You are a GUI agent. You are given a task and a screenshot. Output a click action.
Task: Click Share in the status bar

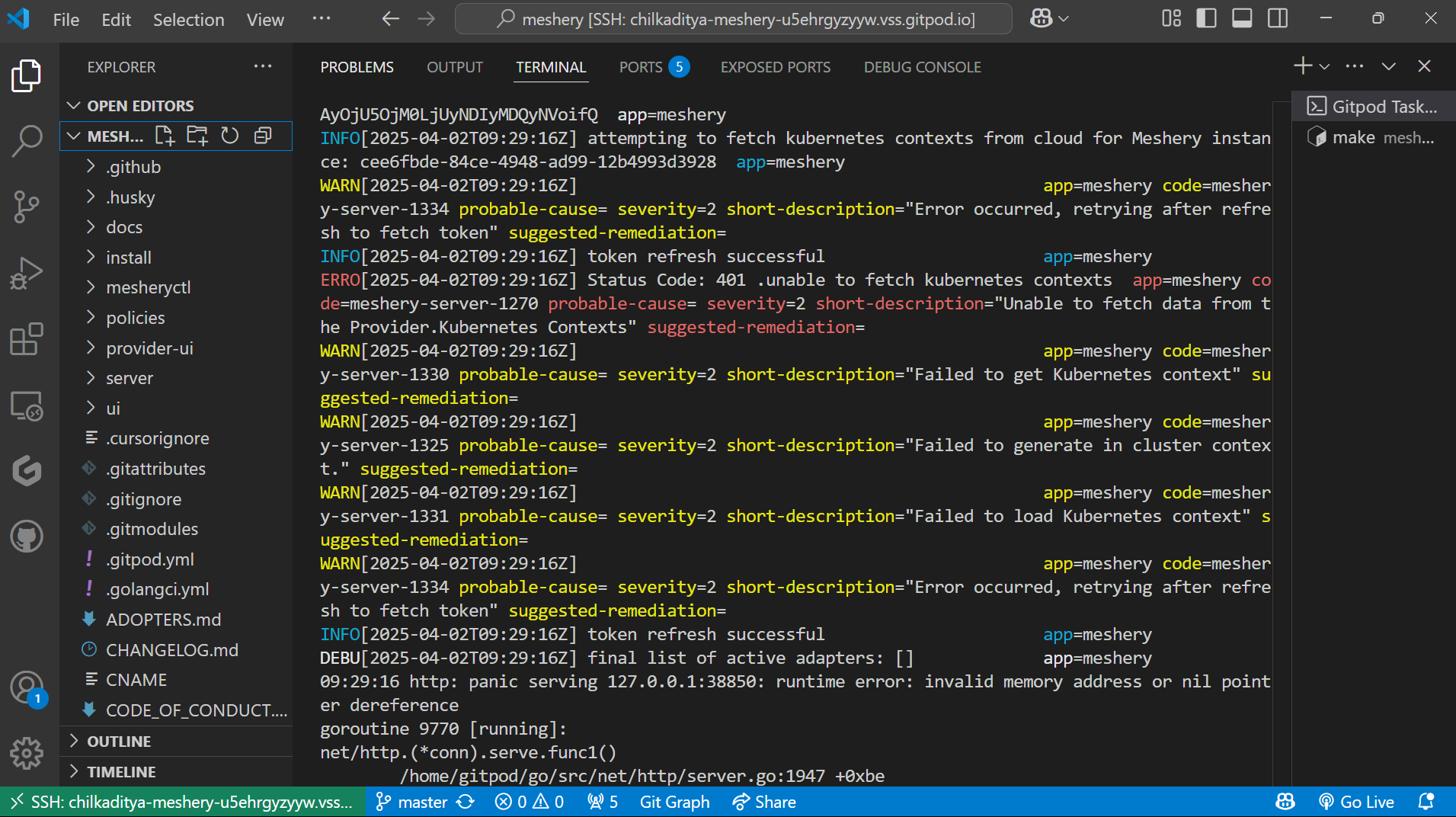point(764,802)
